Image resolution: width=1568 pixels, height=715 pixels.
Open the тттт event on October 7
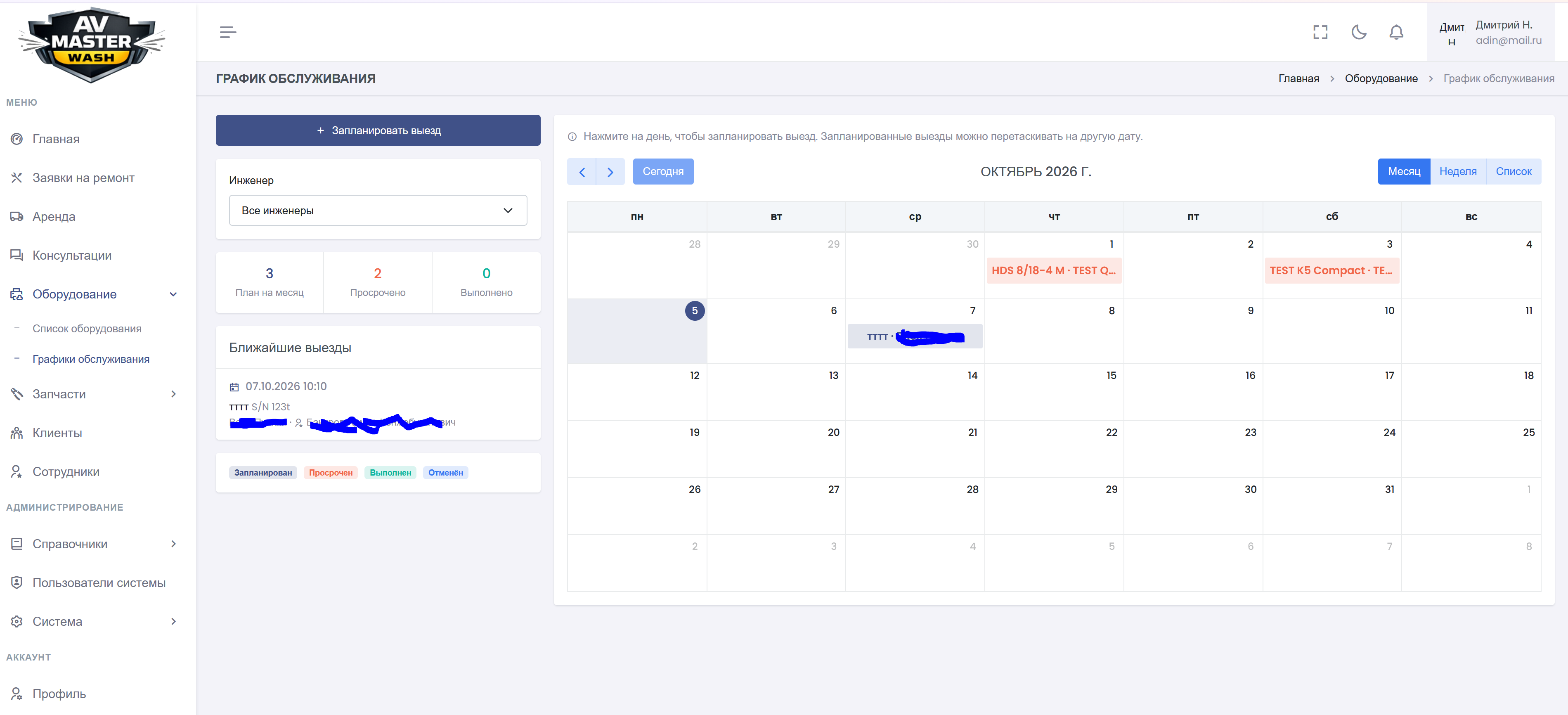coord(915,336)
